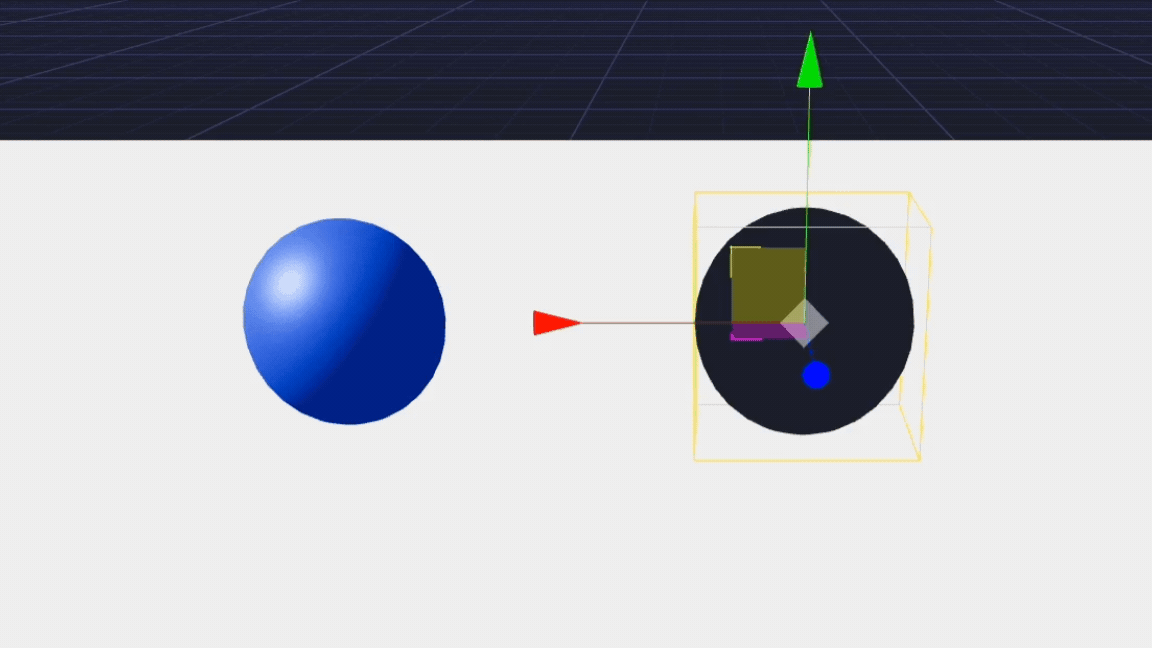Viewport: 1152px width, 648px height.
Task: Click the magenta plane handle strip
Action: 754,333
